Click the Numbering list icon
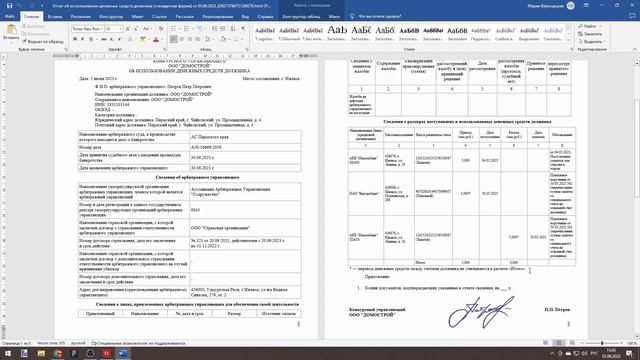Screen dimensions: 640x360 pyautogui.click(x=187, y=29)
